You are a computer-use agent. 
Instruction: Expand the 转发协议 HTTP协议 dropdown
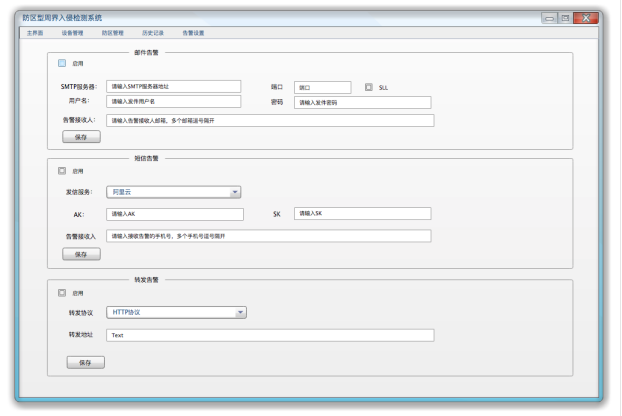[x=176, y=312]
